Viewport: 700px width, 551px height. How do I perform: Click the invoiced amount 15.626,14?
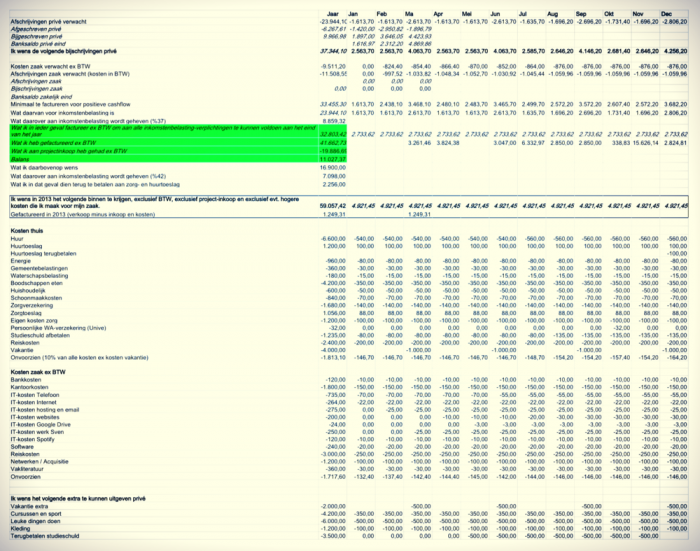click(645, 143)
